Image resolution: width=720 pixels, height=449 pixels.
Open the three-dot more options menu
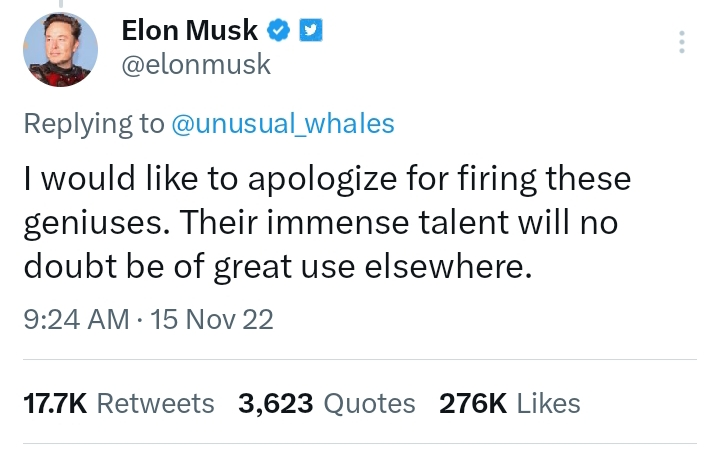tap(682, 42)
